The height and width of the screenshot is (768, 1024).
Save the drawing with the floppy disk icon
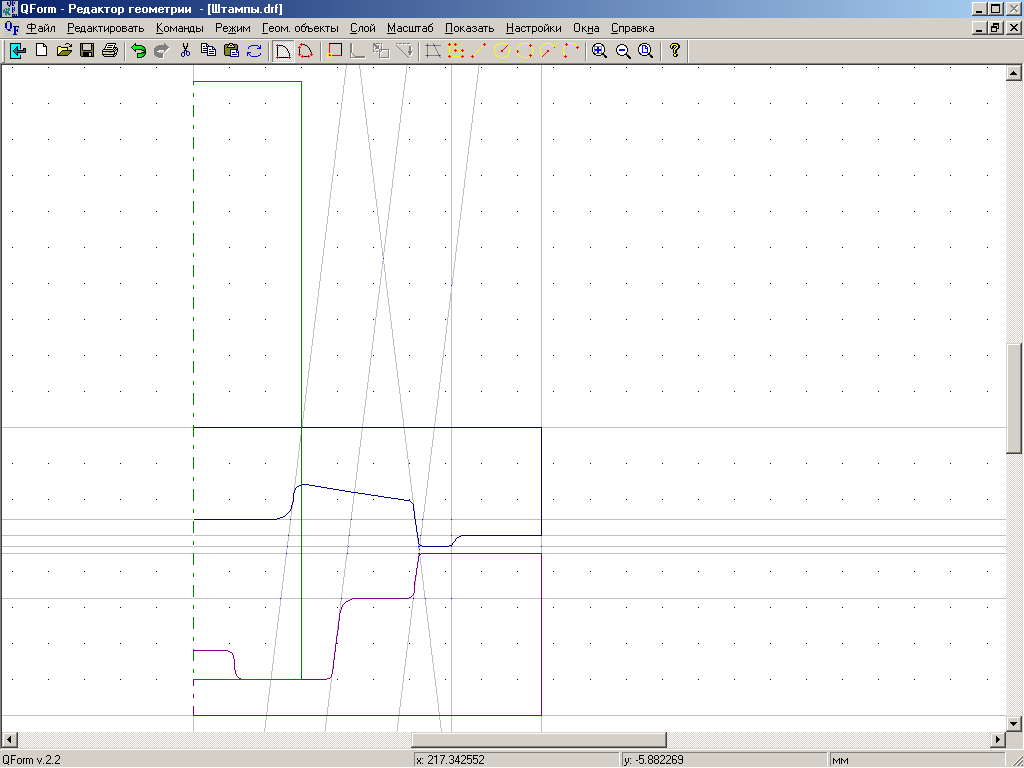87,51
